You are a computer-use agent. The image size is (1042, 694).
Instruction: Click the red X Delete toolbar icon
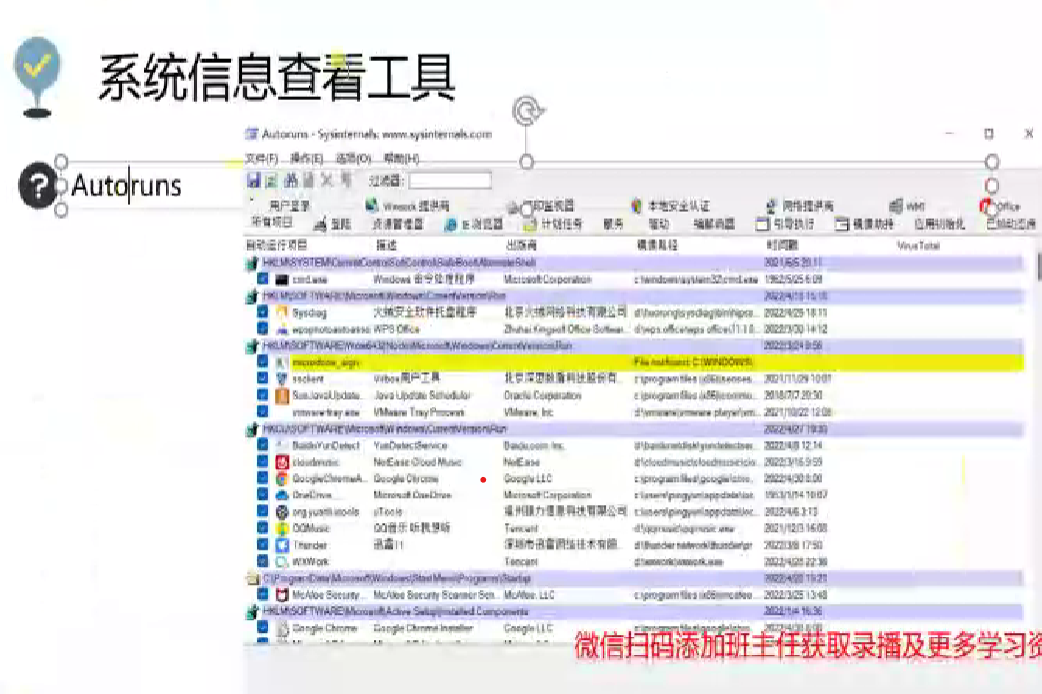point(327,180)
